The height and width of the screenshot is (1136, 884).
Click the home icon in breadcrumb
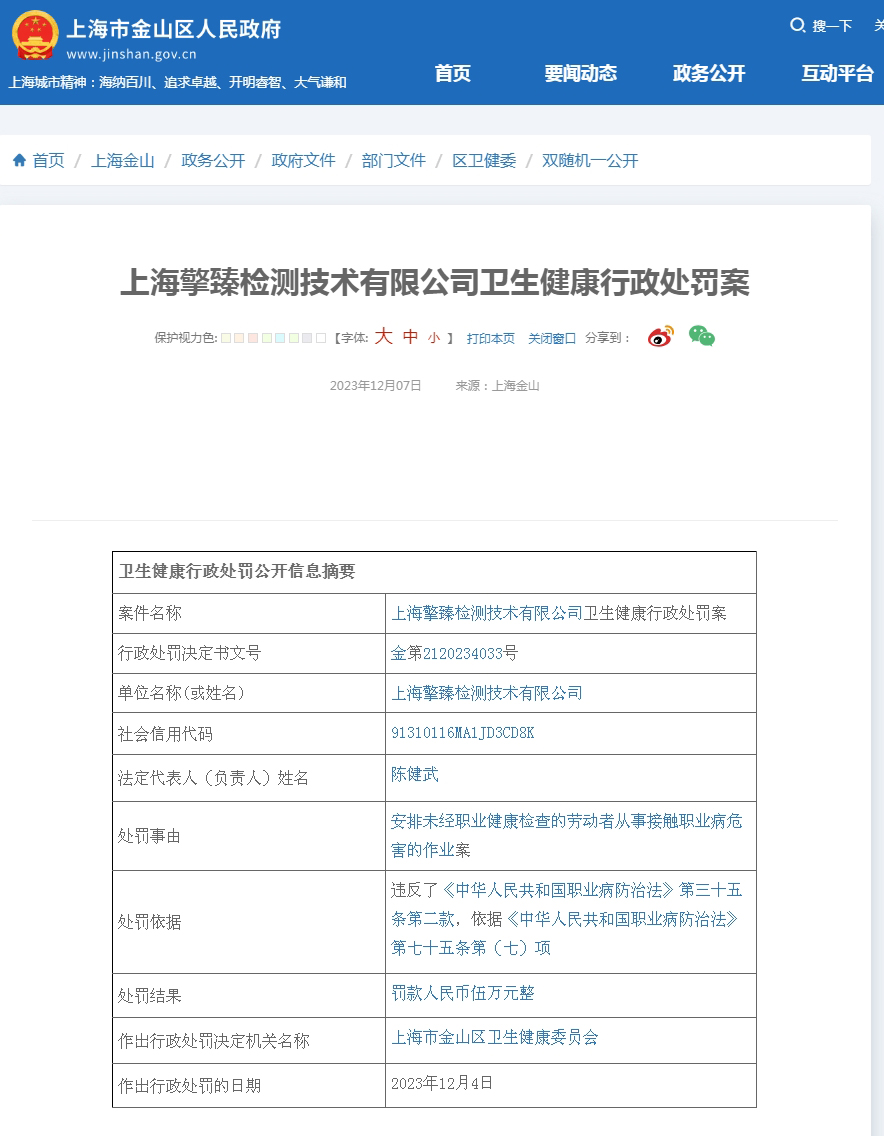tap(20, 160)
